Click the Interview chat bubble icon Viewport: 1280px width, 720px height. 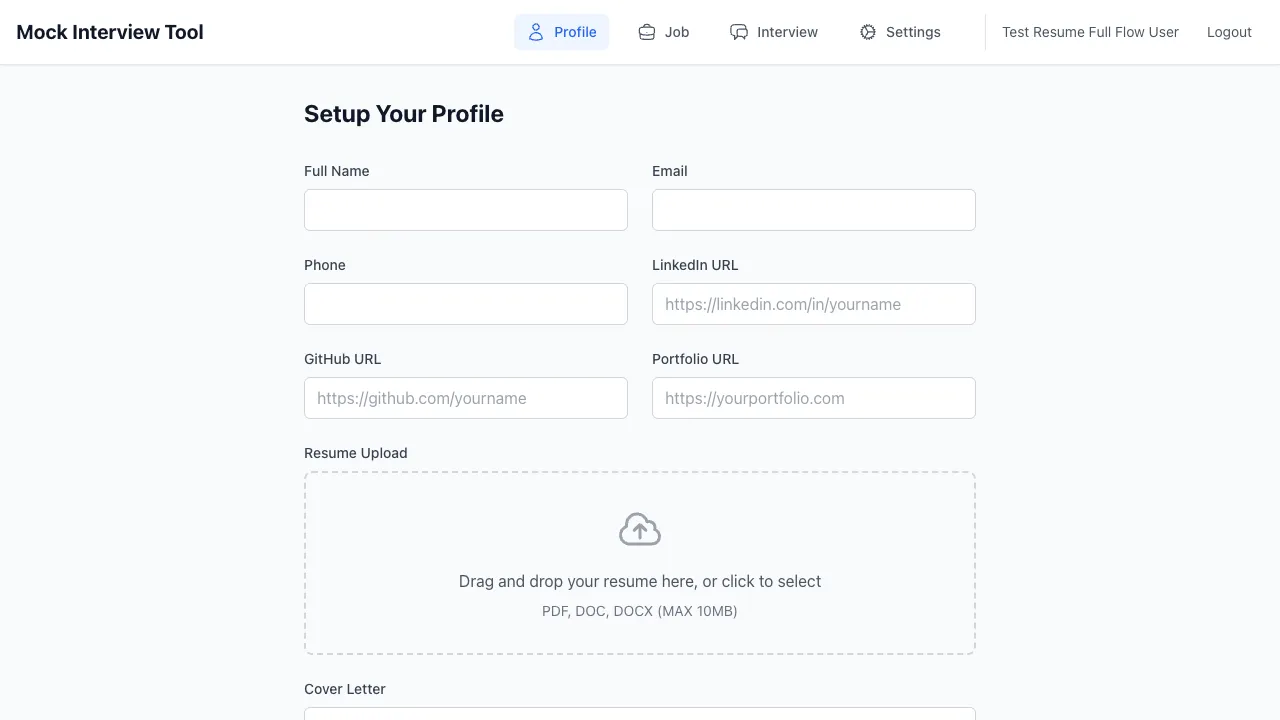click(739, 32)
